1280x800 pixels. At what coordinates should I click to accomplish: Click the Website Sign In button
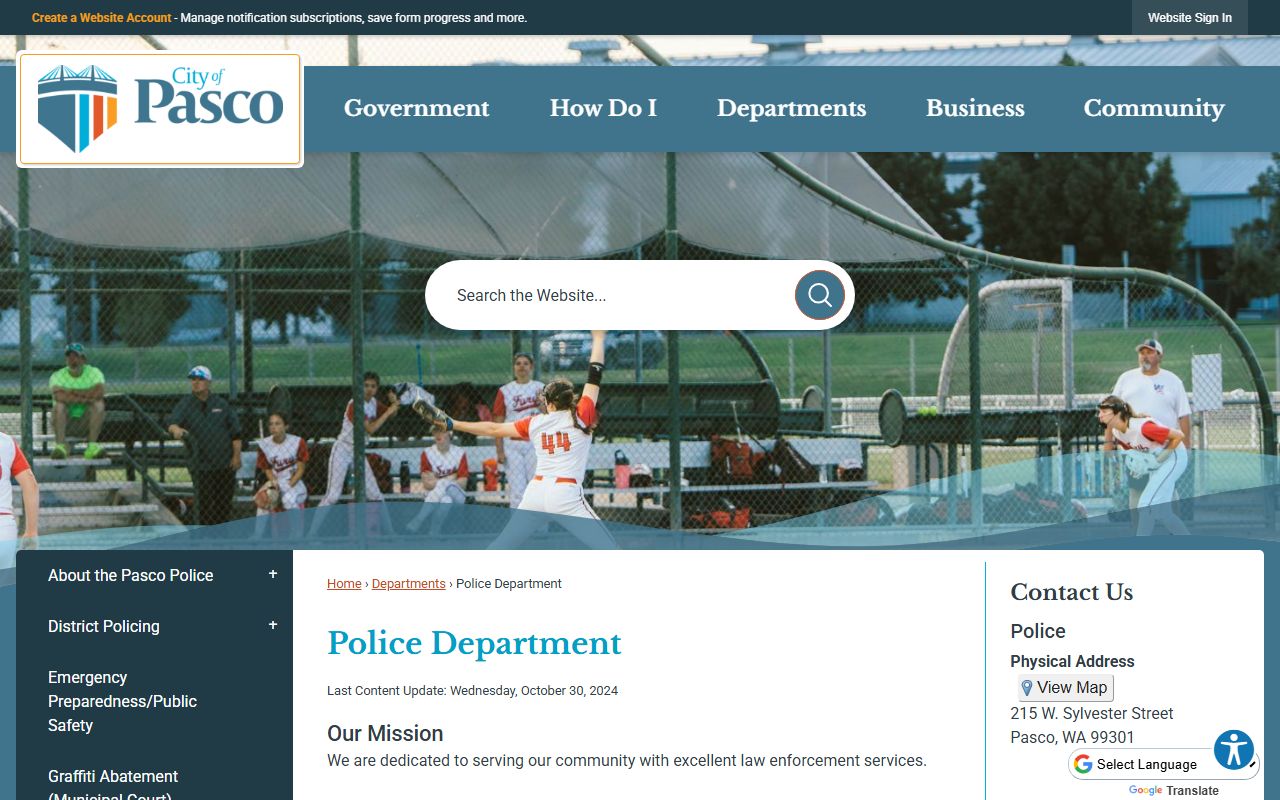[x=1190, y=18]
